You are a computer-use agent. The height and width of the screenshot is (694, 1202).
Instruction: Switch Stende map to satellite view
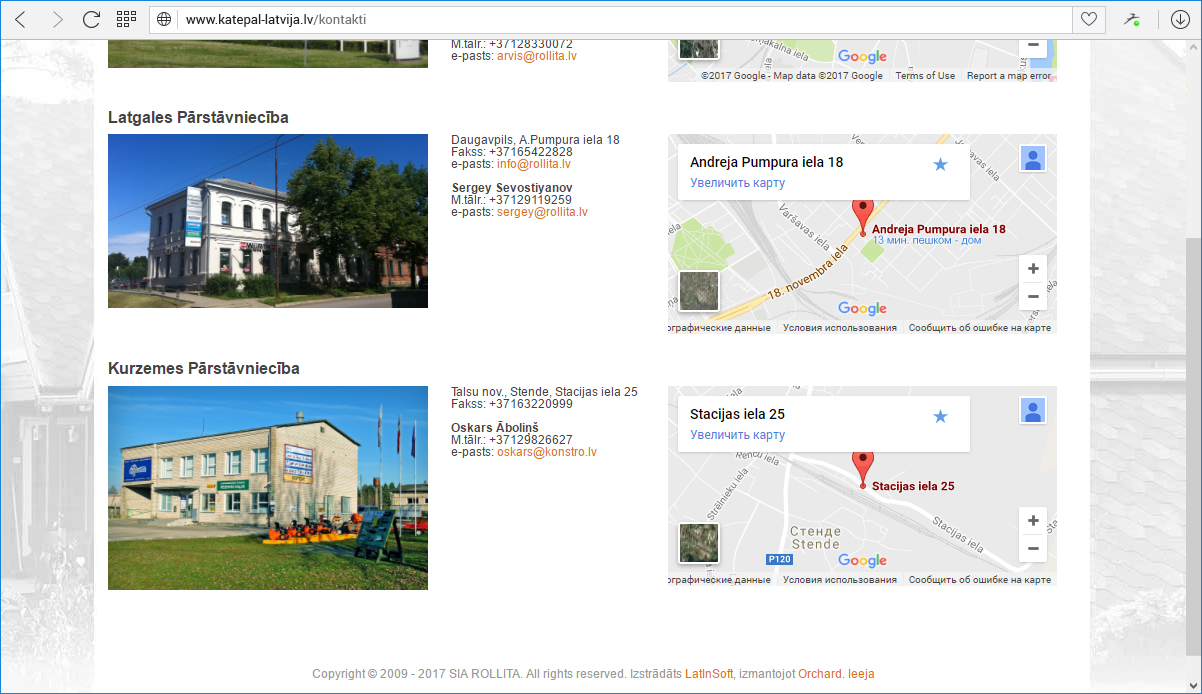699,543
